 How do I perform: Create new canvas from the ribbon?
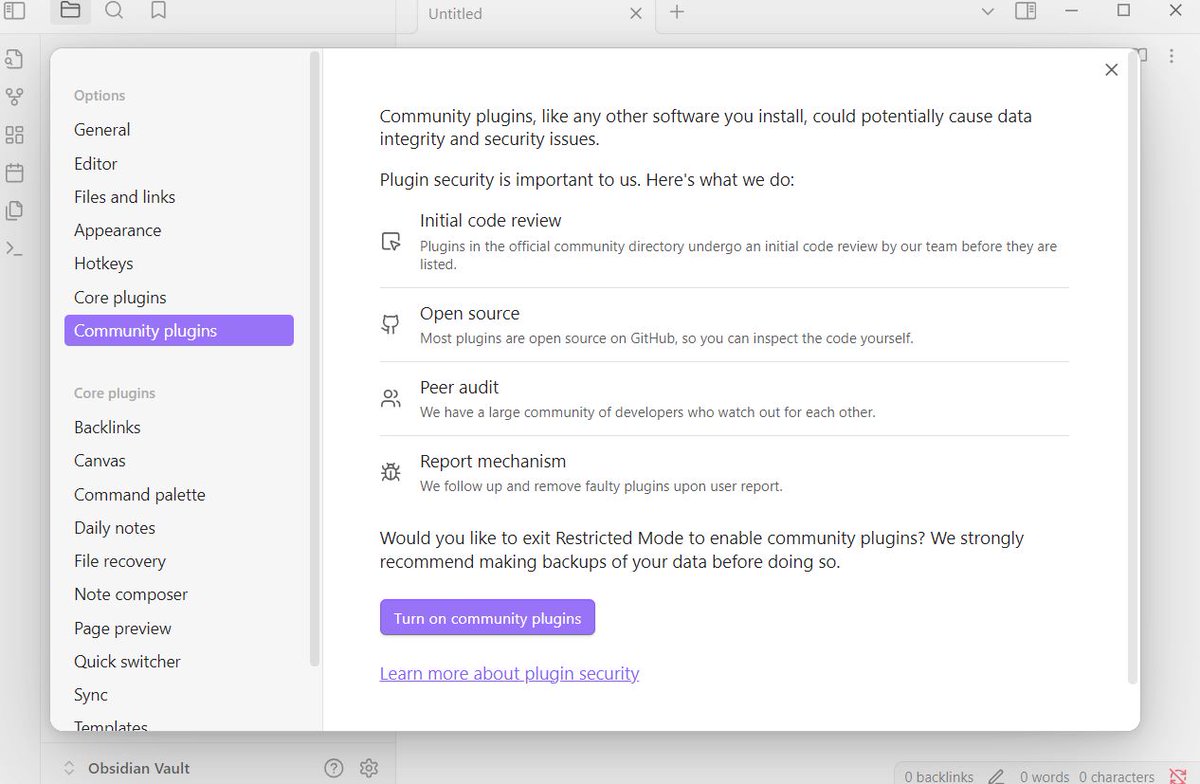click(x=14, y=135)
